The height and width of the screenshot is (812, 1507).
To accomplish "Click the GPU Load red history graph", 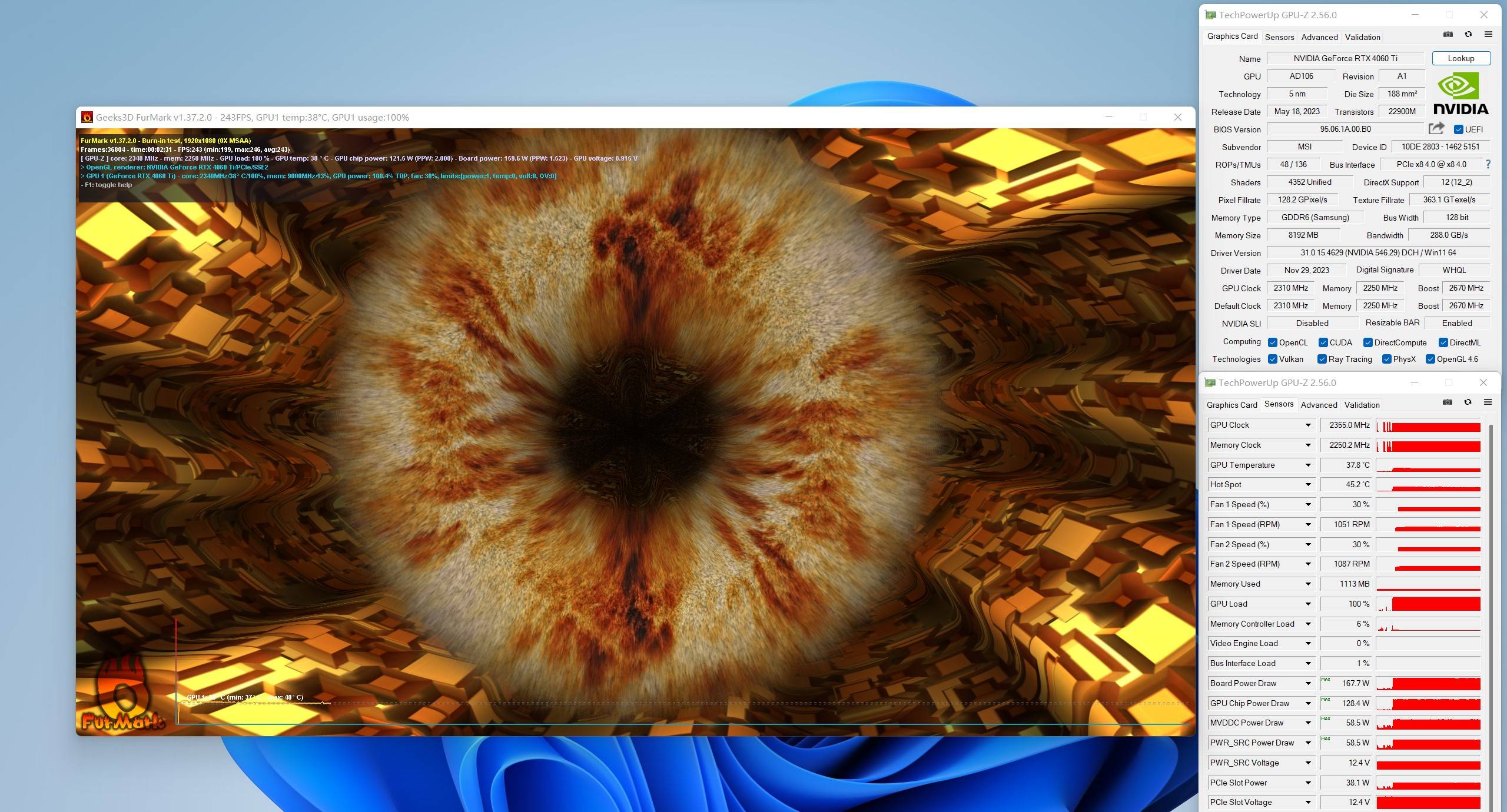I will pyautogui.click(x=1428, y=604).
